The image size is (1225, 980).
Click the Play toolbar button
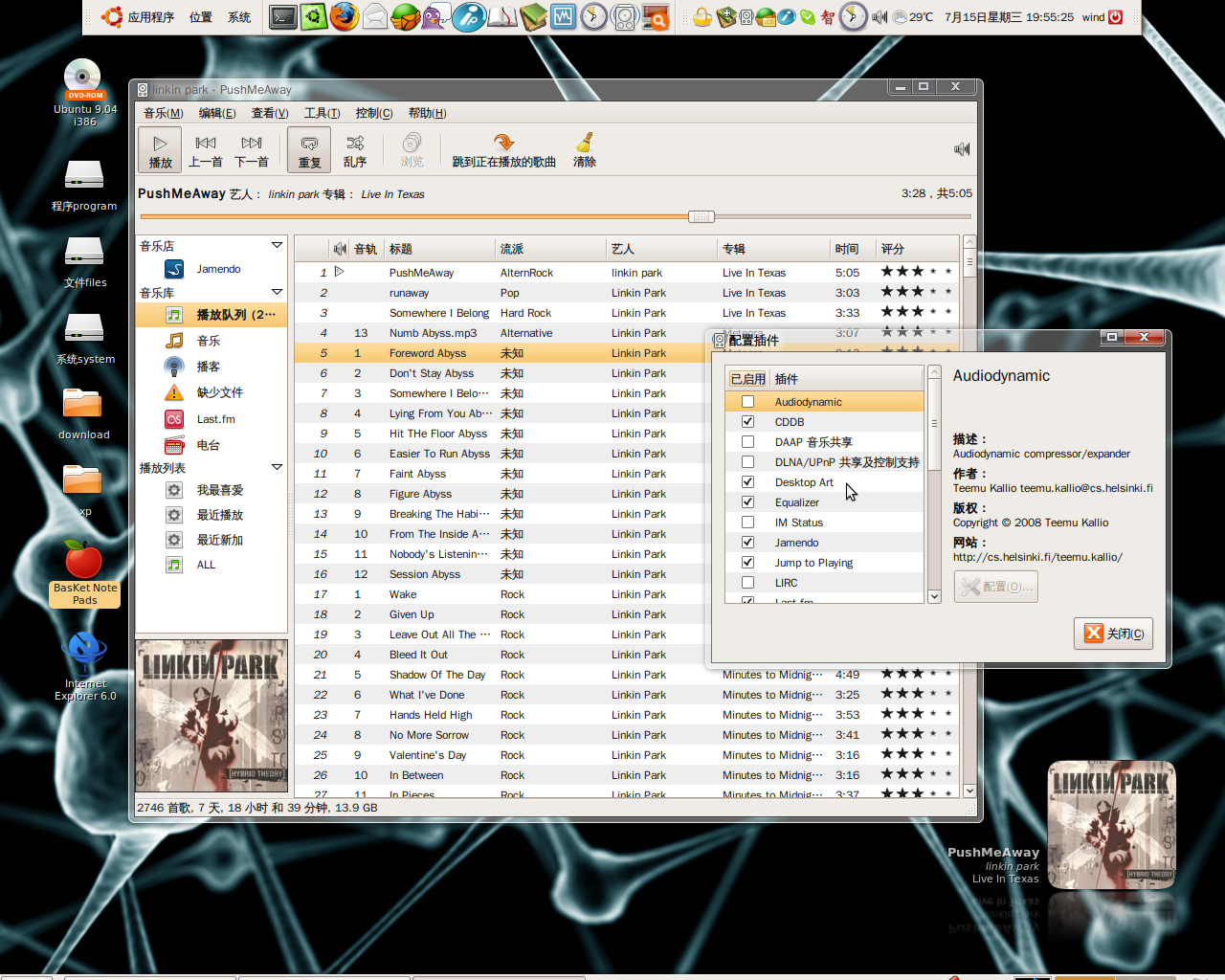pyautogui.click(x=160, y=150)
